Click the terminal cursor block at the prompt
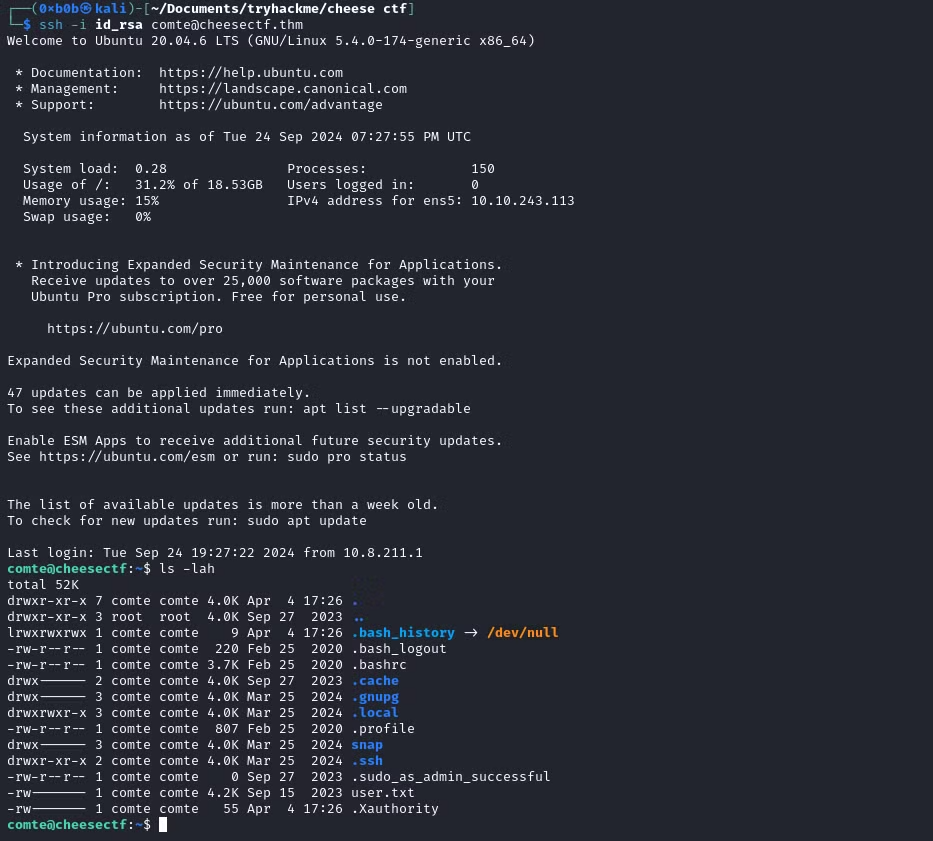This screenshot has width=933, height=841. [163, 825]
